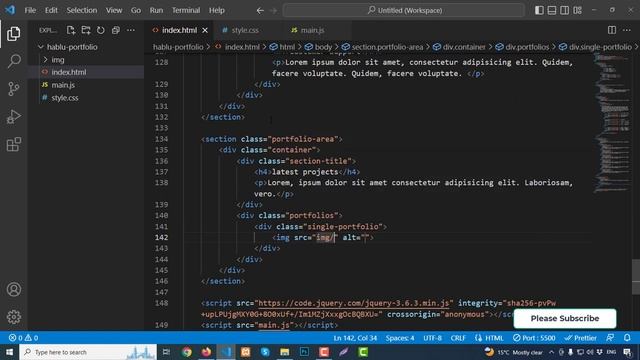Change line ending via CRLF

tap(458, 338)
